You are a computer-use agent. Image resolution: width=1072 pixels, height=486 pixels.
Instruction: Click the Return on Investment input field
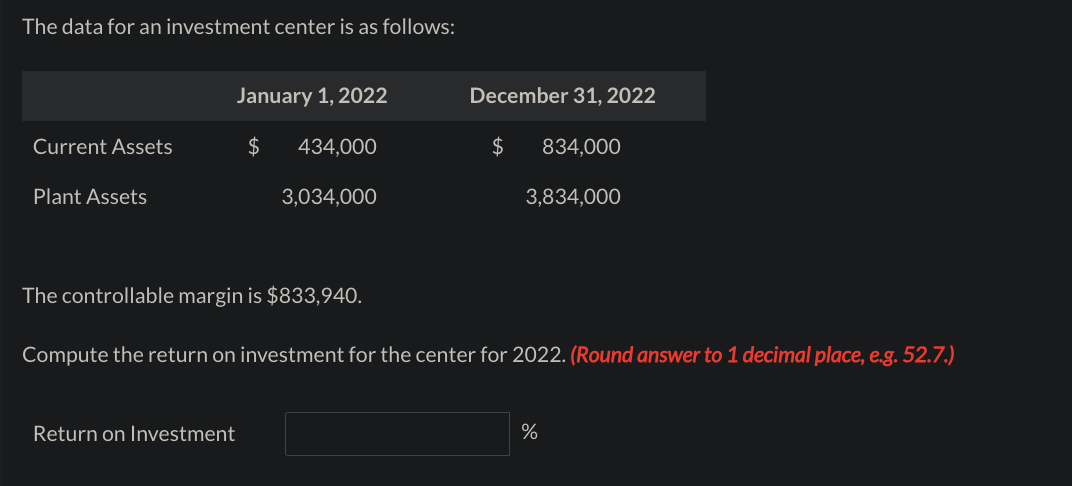[x=397, y=433]
